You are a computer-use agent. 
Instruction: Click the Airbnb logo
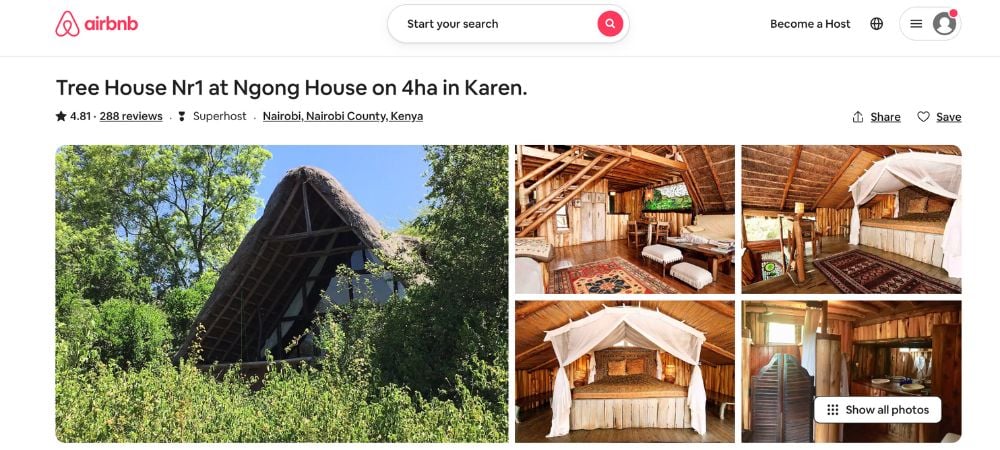point(96,24)
